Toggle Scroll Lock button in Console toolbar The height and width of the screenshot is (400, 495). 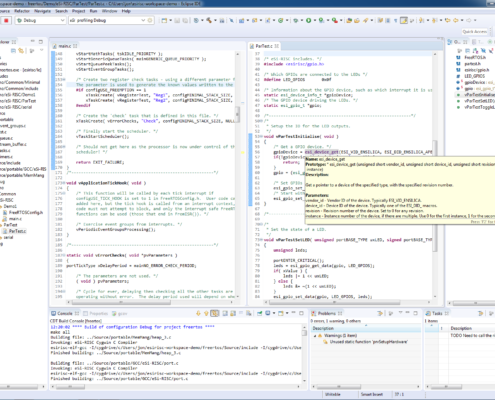233,313
